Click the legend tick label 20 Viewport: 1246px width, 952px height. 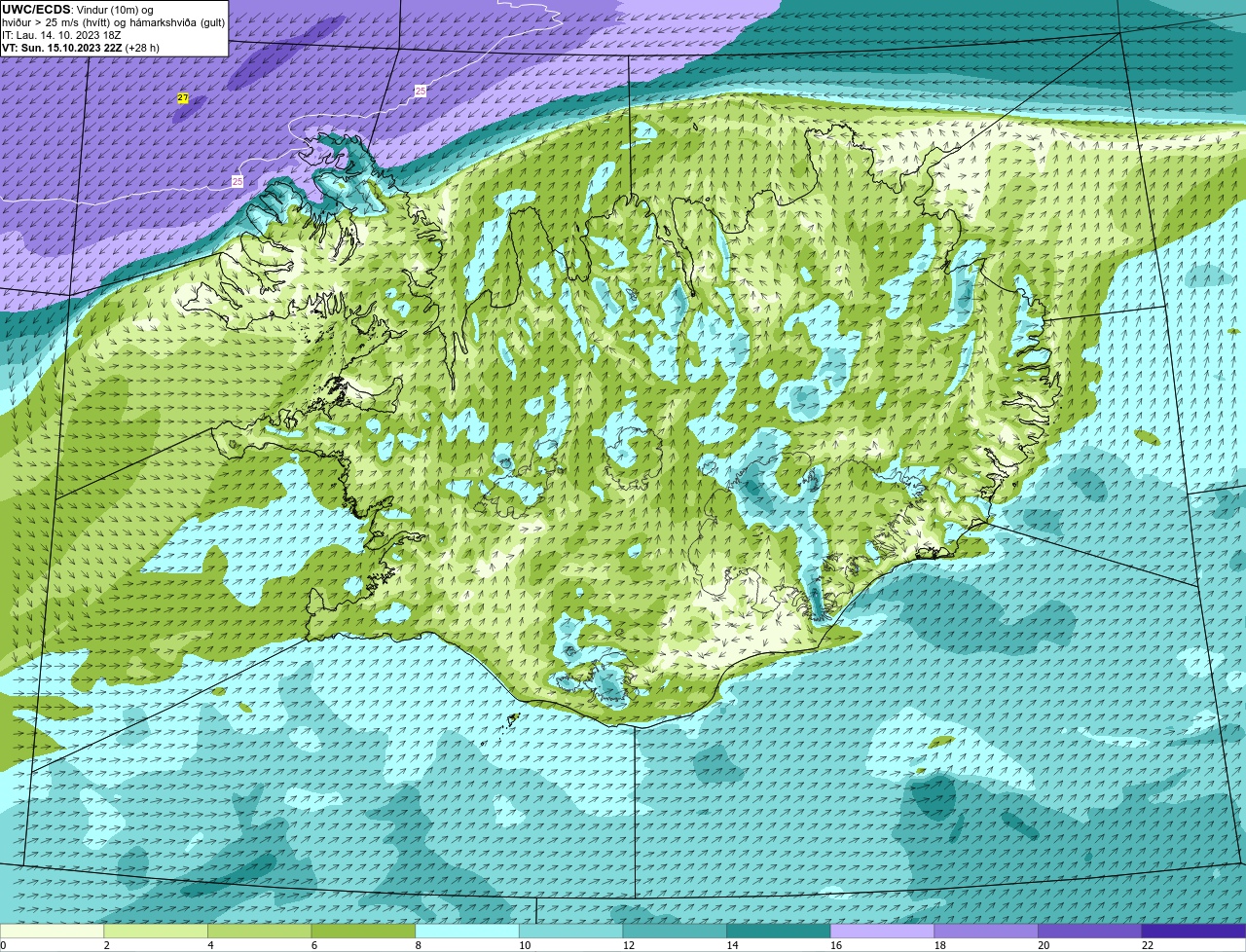pyautogui.click(x=1044, y=945)
